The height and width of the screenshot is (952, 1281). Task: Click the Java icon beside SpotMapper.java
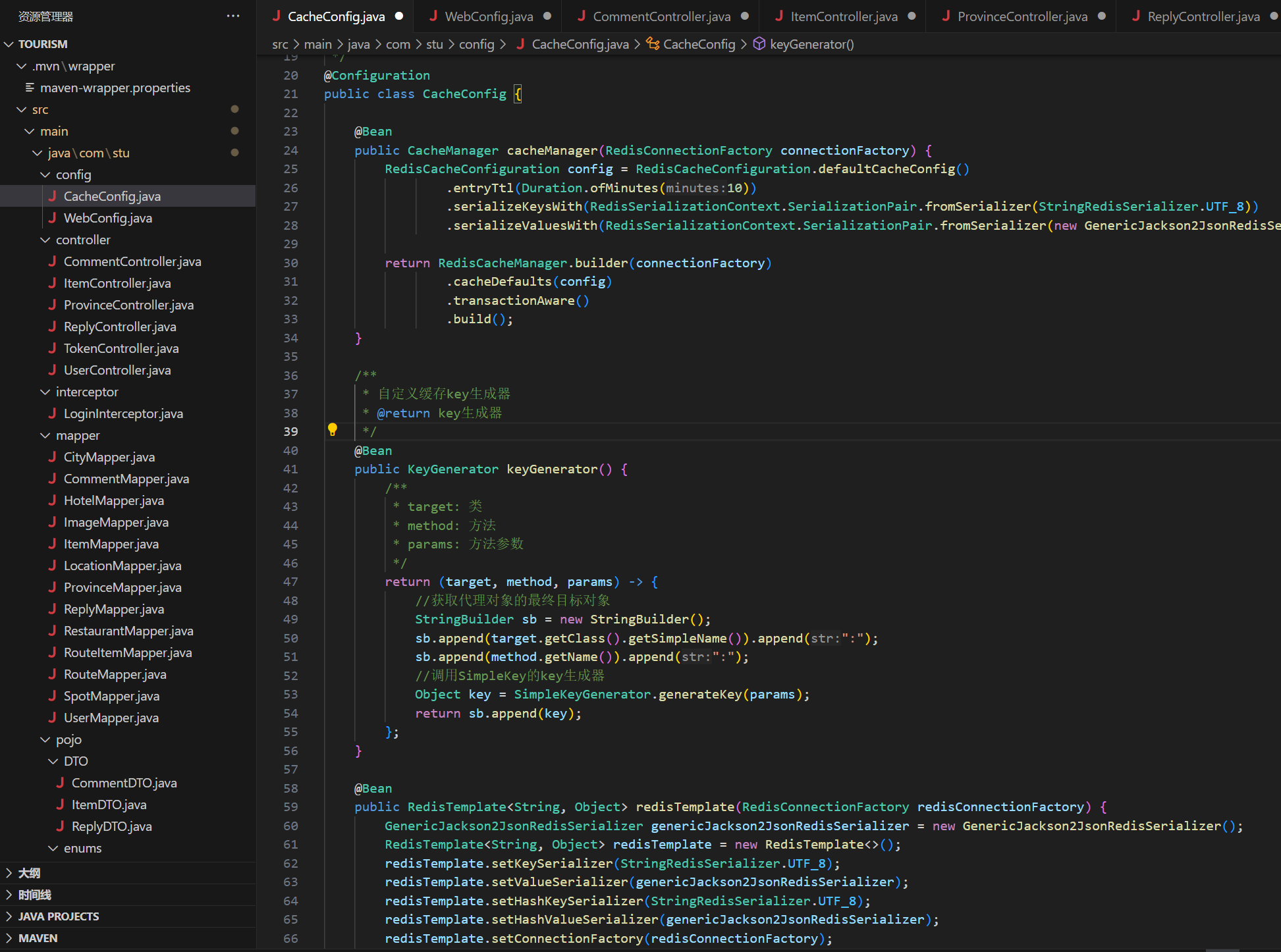pos(52,695)
